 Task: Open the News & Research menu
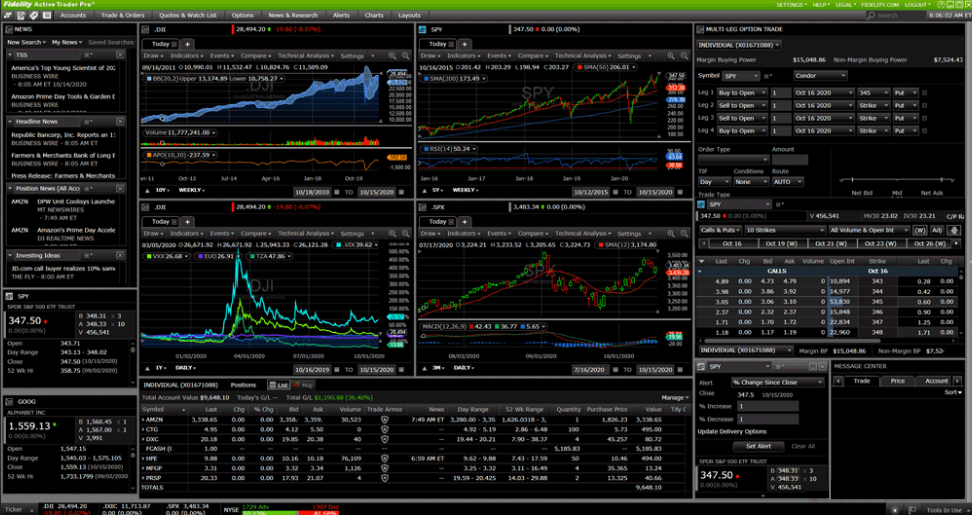coord(294,15)
